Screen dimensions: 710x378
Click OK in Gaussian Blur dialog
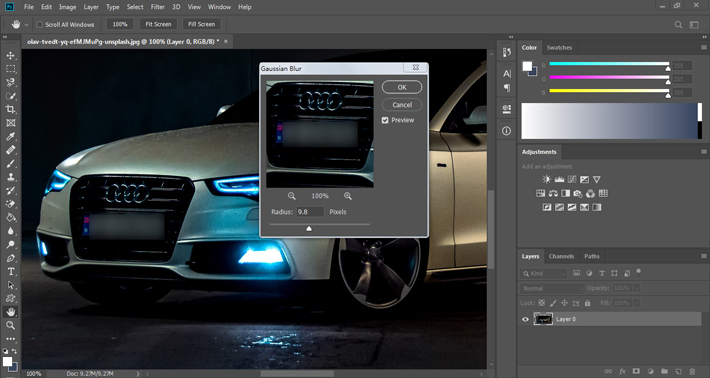point(402,87)
